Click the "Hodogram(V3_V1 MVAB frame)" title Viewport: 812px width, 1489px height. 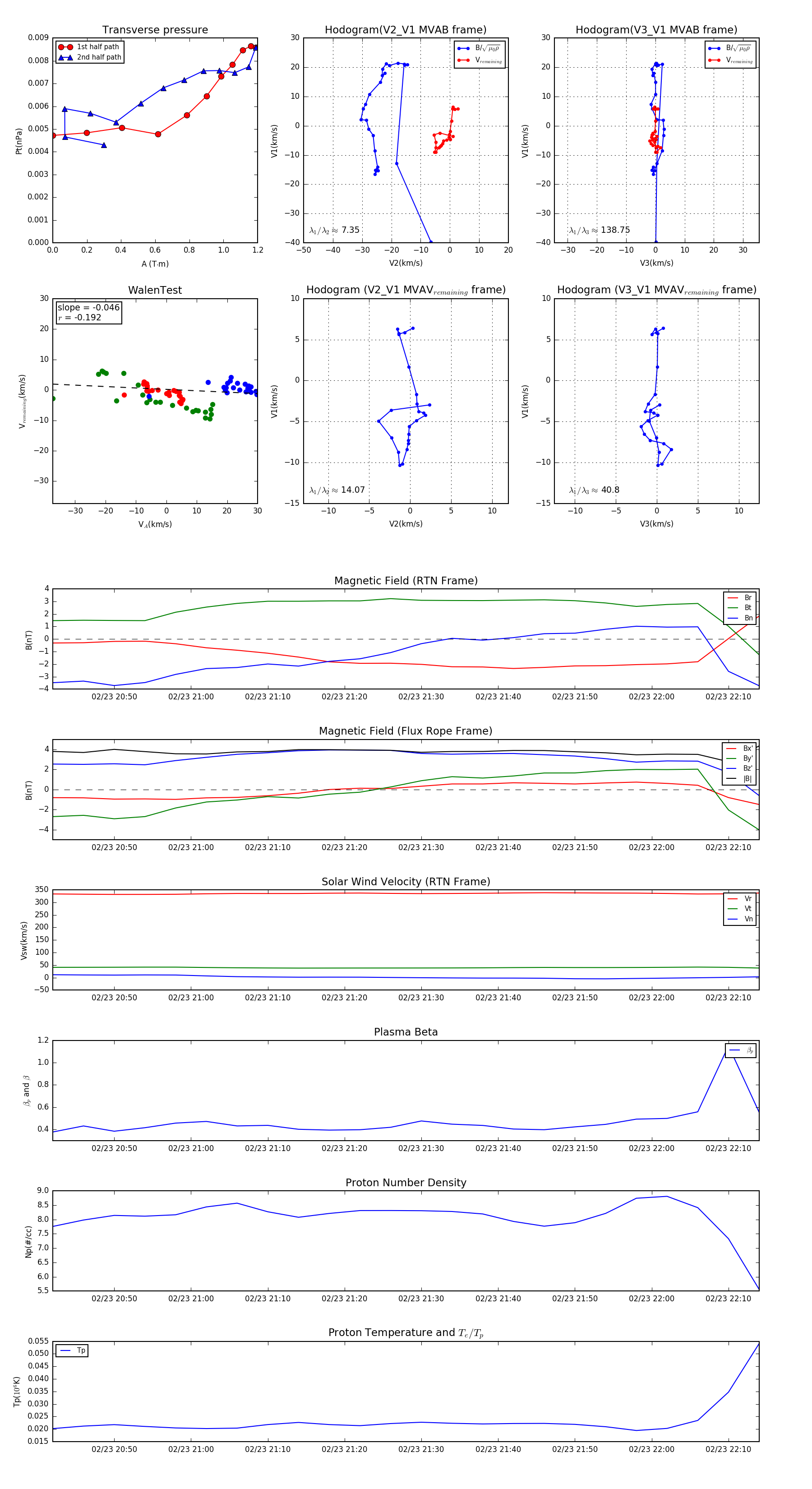point(656,29)
